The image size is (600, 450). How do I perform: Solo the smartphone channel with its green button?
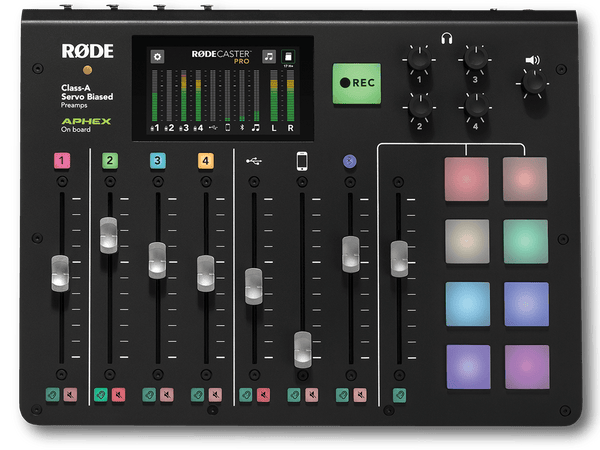[294, 395]
